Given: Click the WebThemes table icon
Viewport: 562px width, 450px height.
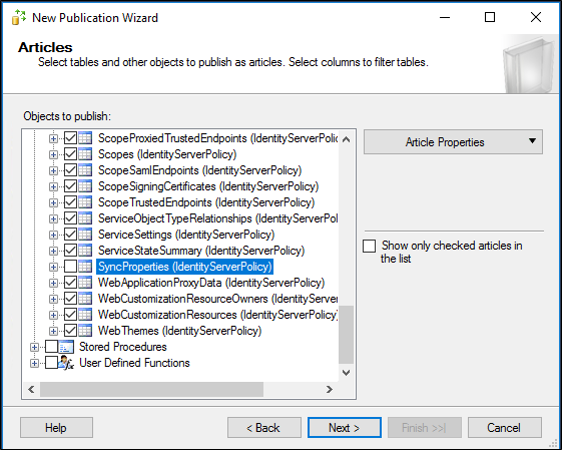Looking at the screenshot, I should 85,330.
